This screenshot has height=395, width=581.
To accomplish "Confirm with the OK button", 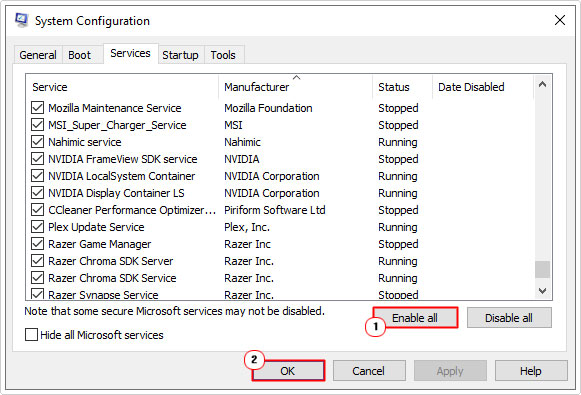I will 288,371.
